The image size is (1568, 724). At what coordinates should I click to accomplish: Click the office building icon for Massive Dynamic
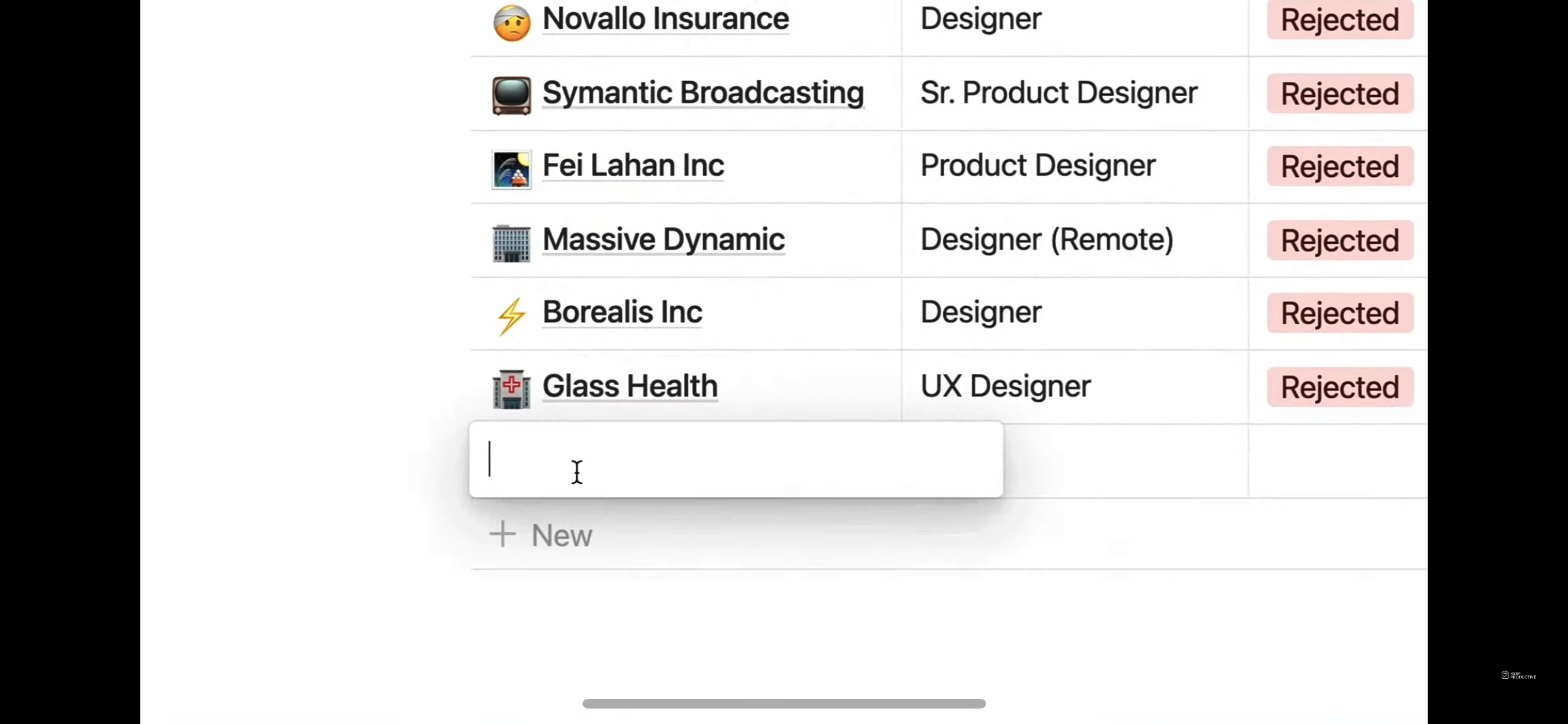pos(512,243)
